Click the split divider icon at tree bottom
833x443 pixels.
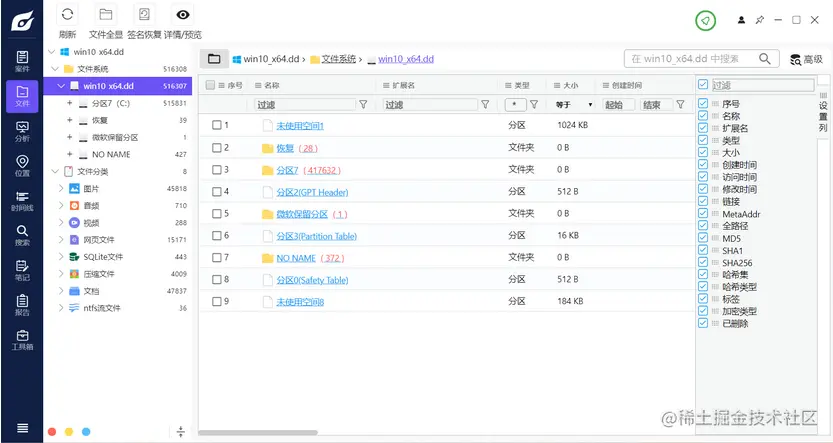pyautogui.click(x=181, y=431)
